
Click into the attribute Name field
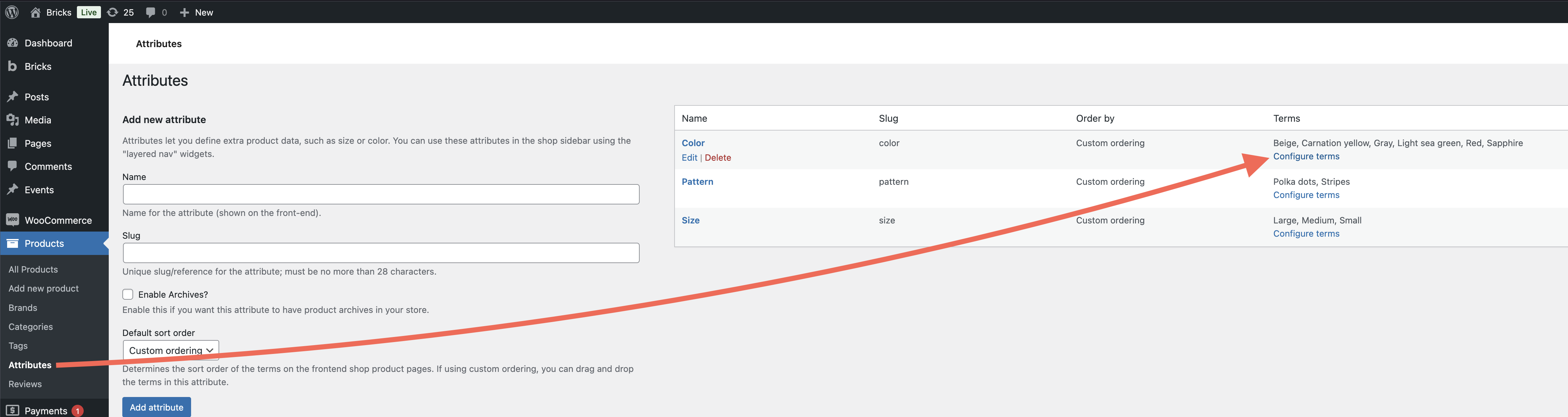click(380, 194)
